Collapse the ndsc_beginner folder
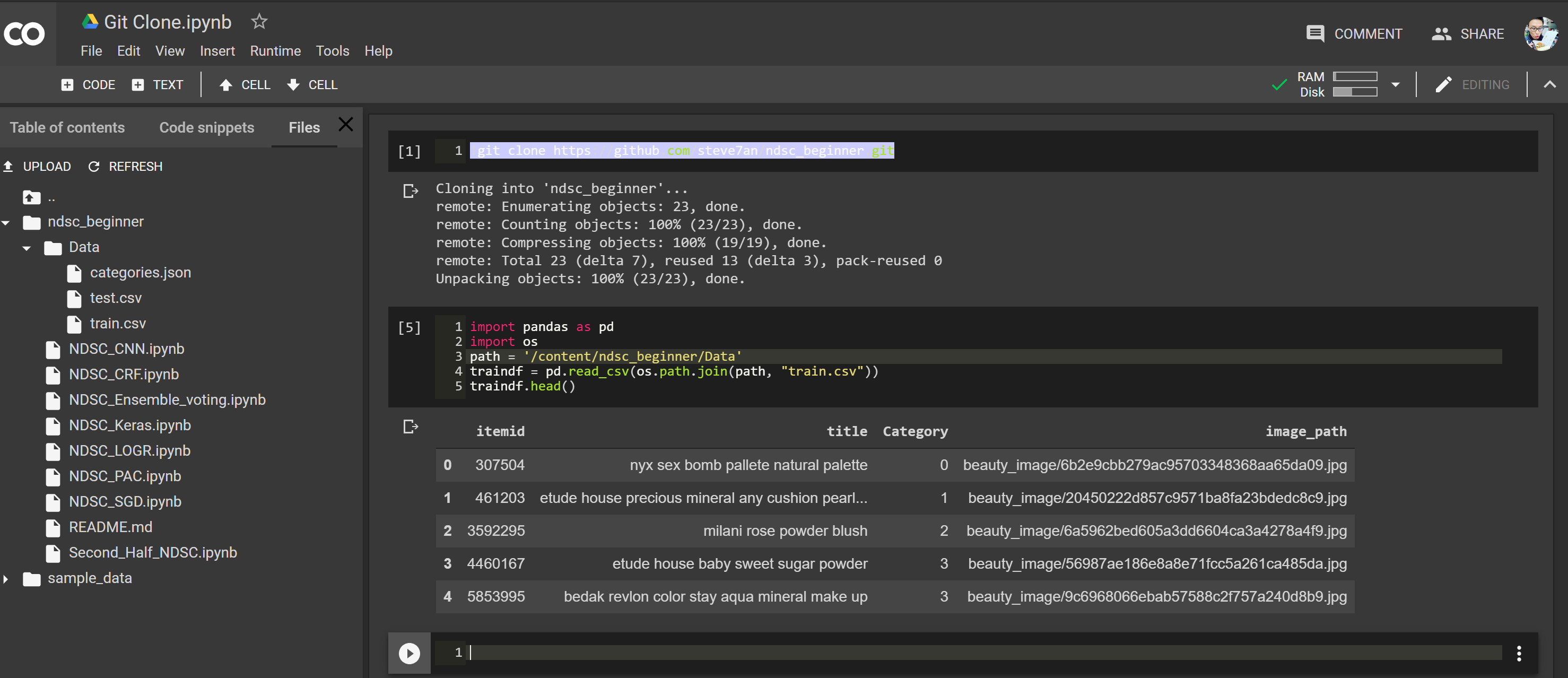This screenshot has height=678, width=1568. (6, 223)
